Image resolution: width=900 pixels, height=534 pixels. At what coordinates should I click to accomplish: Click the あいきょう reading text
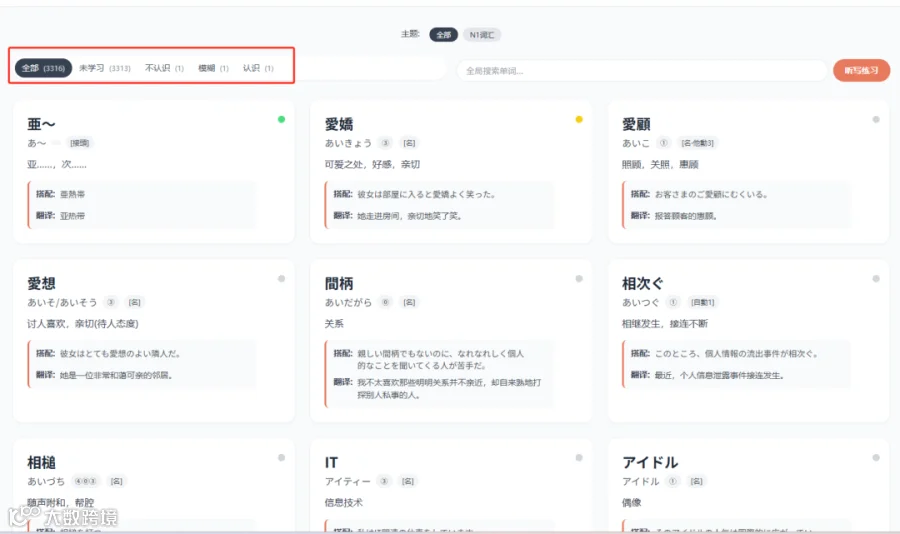click(x=348, y=143)
